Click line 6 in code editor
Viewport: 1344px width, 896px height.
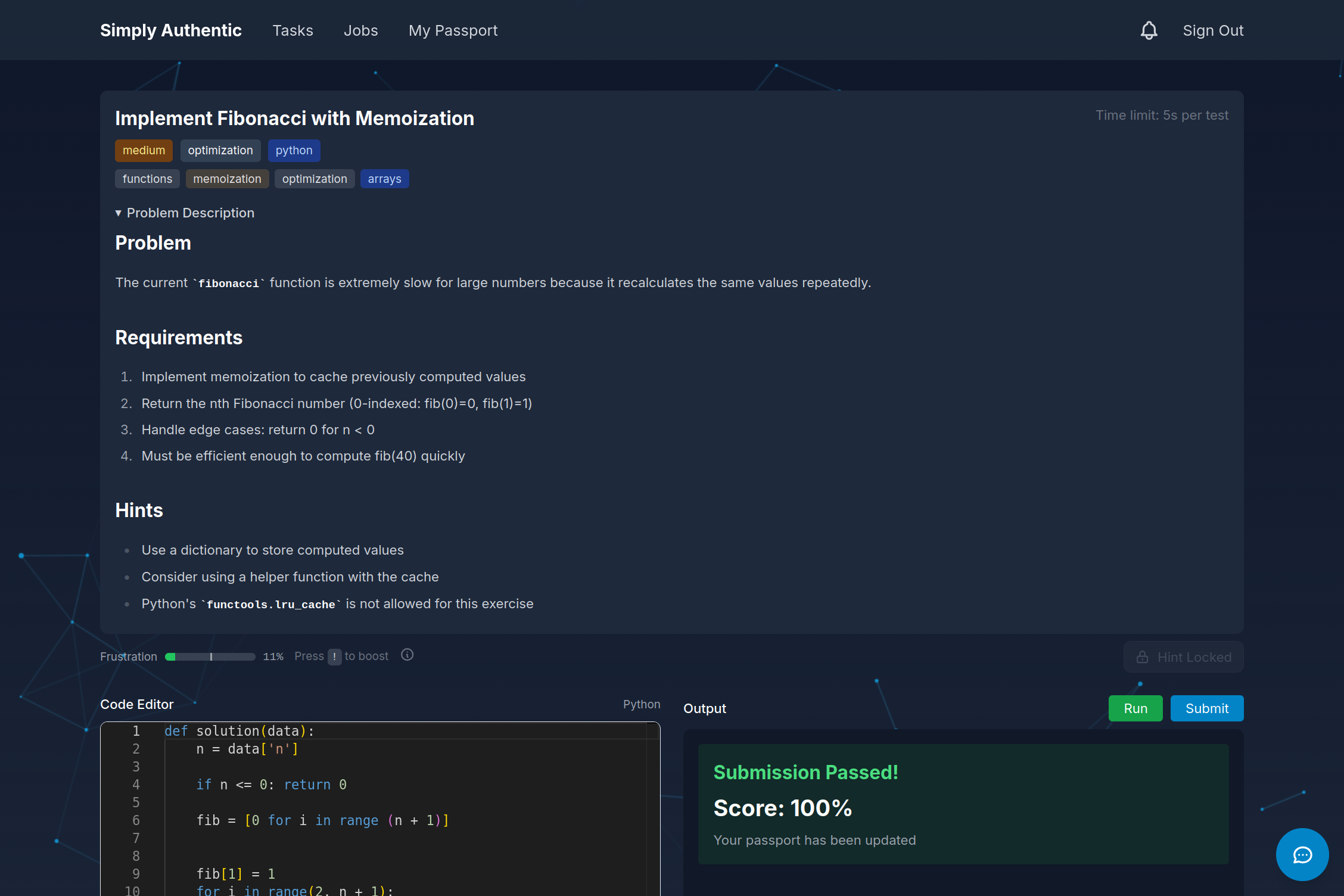click(322, 820)
